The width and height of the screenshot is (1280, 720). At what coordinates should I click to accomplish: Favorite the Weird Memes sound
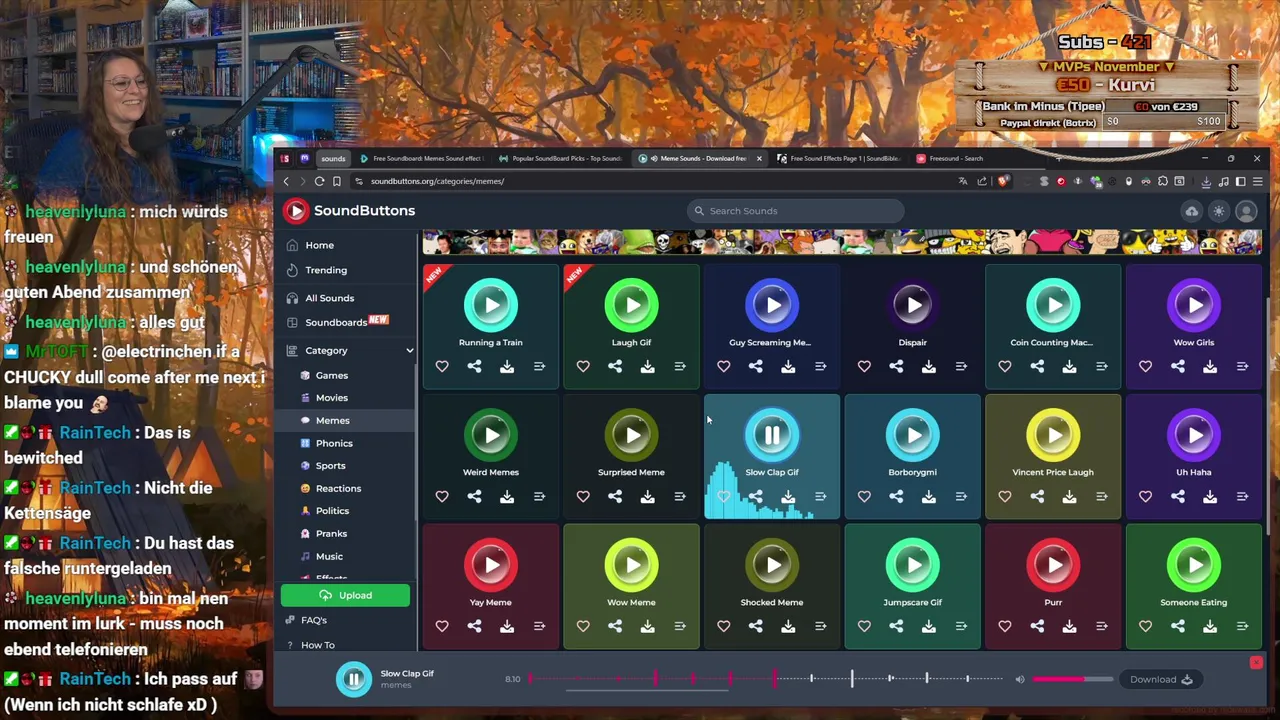point(442,496)
